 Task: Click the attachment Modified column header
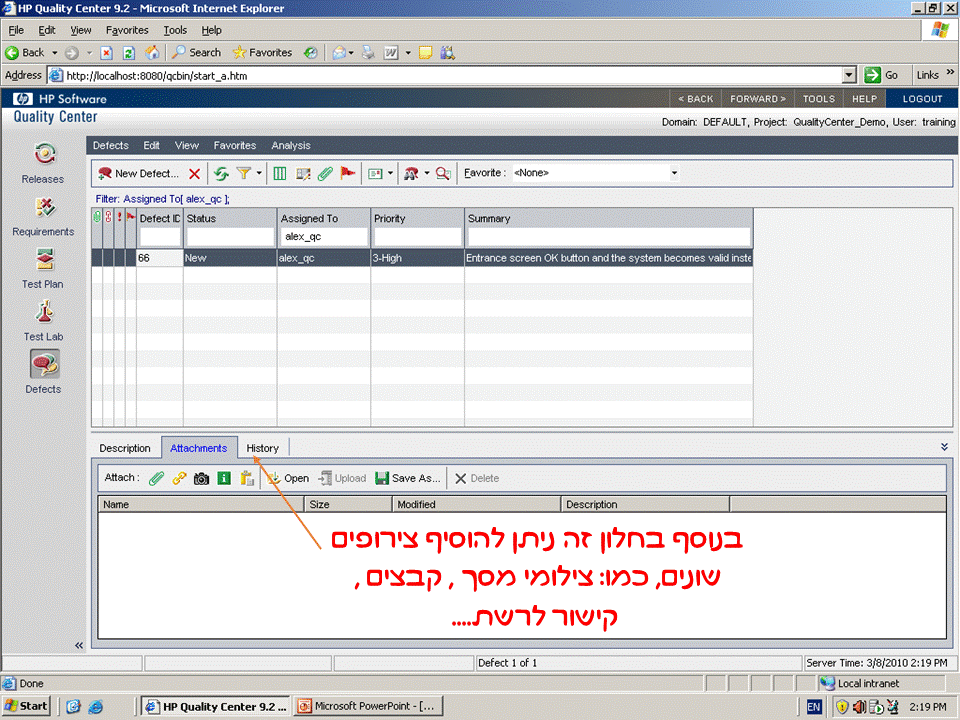point(476,504)
